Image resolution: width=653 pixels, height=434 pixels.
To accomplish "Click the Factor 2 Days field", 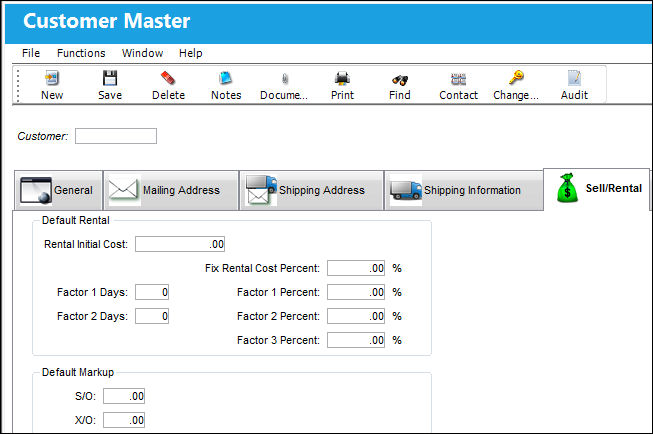I will click(152, 317).
